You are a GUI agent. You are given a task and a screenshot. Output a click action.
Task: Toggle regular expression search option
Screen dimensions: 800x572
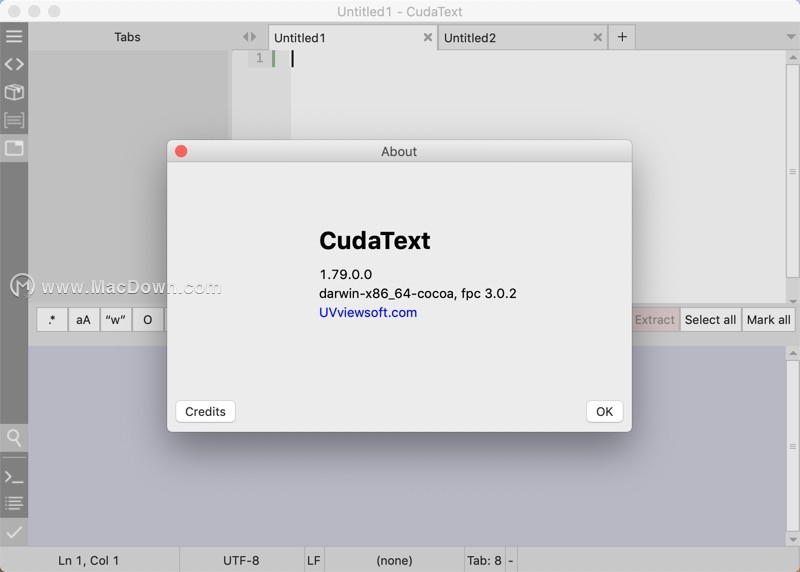click(52, 320)
